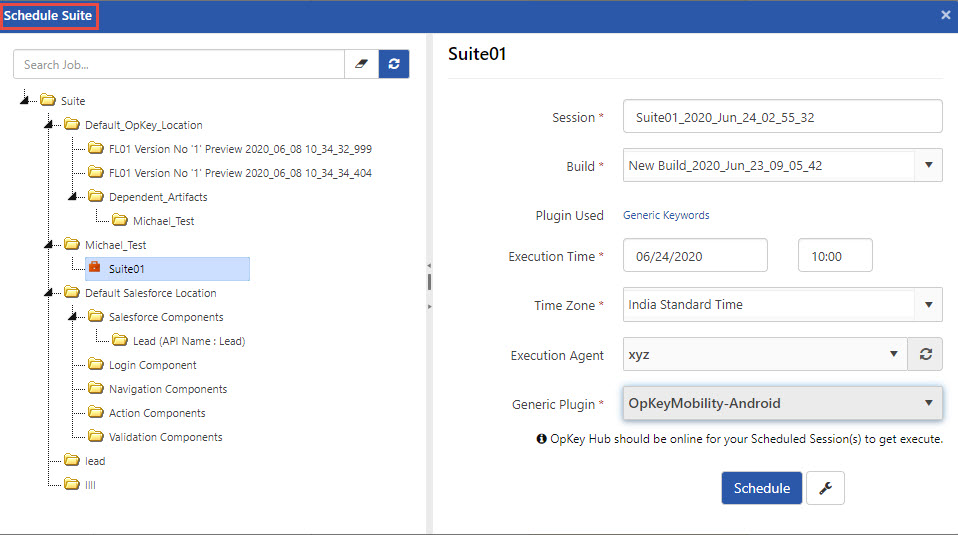Click the eraser icon to clear job search

click(x=361, y=64)
